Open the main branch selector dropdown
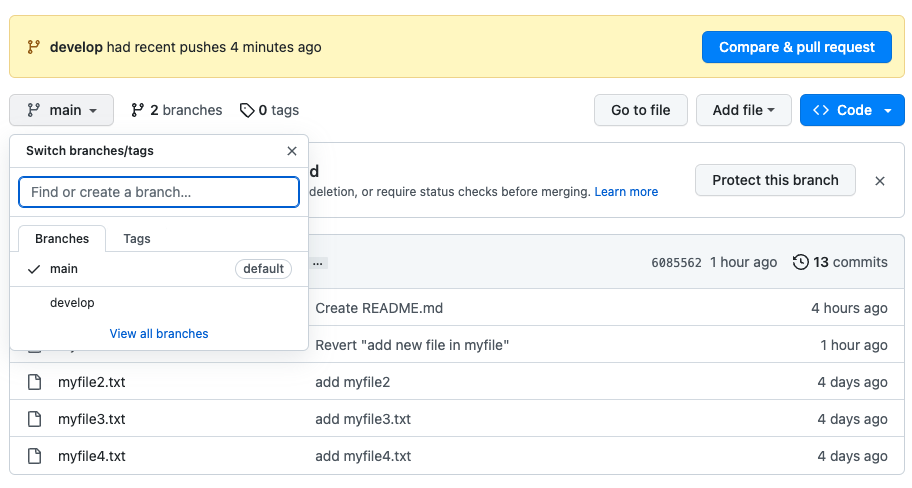The height and width of the screenshot is (488, 912). [x=62, y=110]
